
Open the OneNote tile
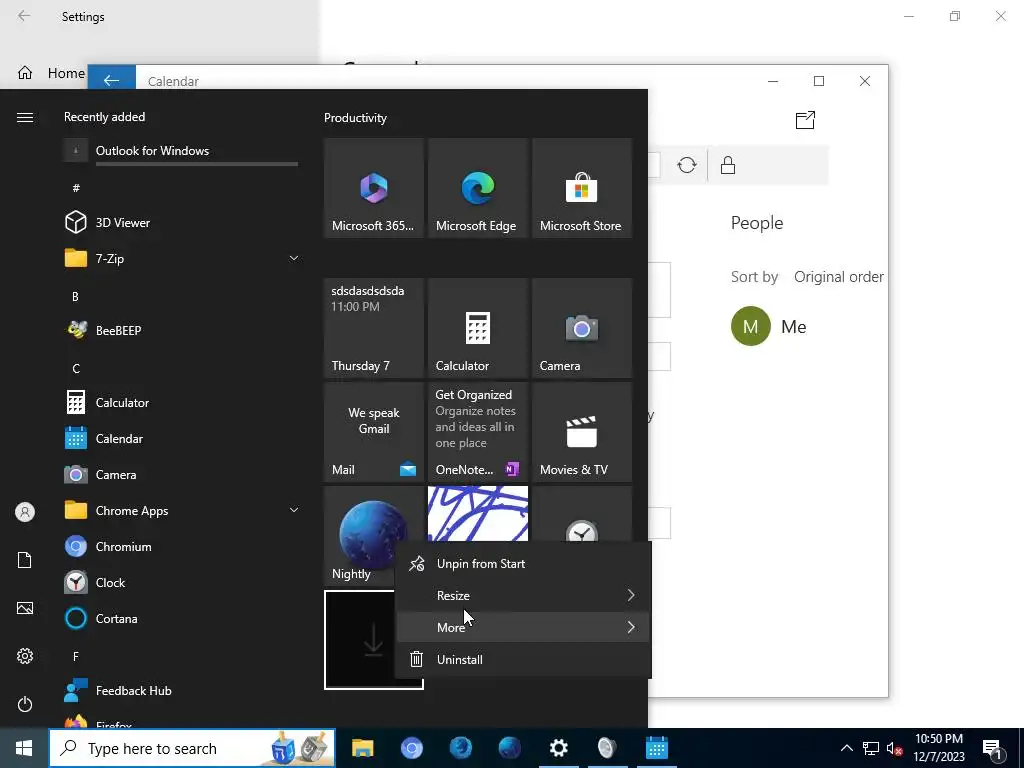pyautogui.click(x=477, y=432)
